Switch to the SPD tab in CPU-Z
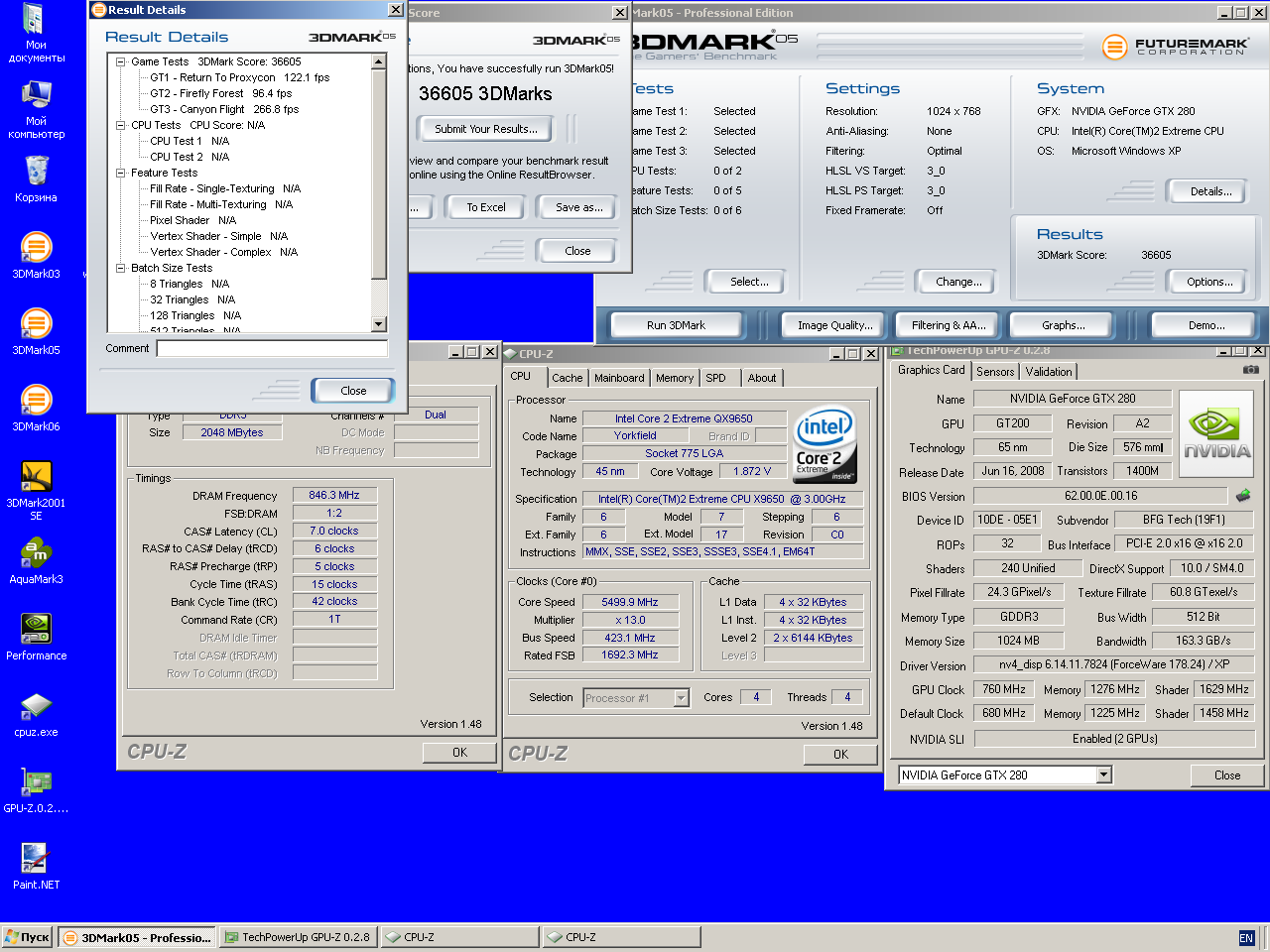Screen dimensions: 1270x952 pyautogui.click(x=716, y=378)
